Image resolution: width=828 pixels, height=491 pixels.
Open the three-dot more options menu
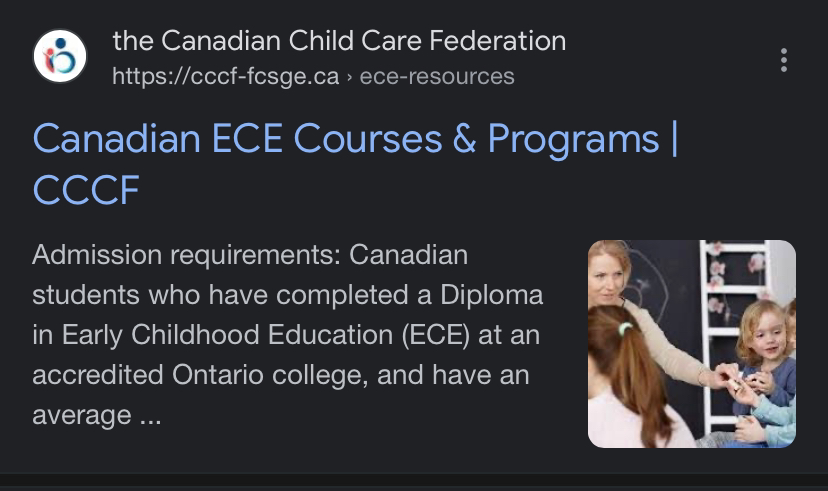[784, 60]
